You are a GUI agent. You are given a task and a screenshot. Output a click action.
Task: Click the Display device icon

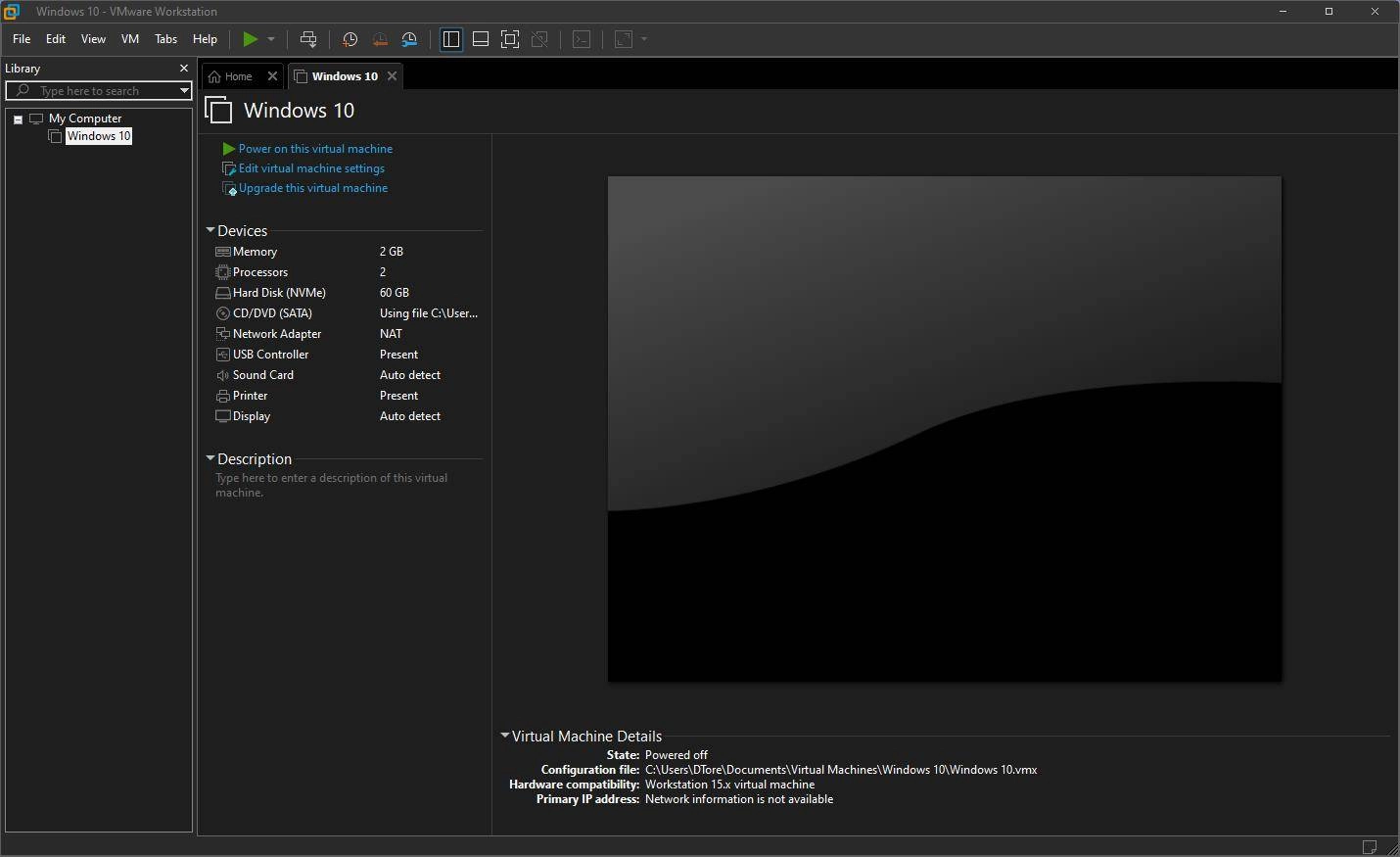click(223, 416)
